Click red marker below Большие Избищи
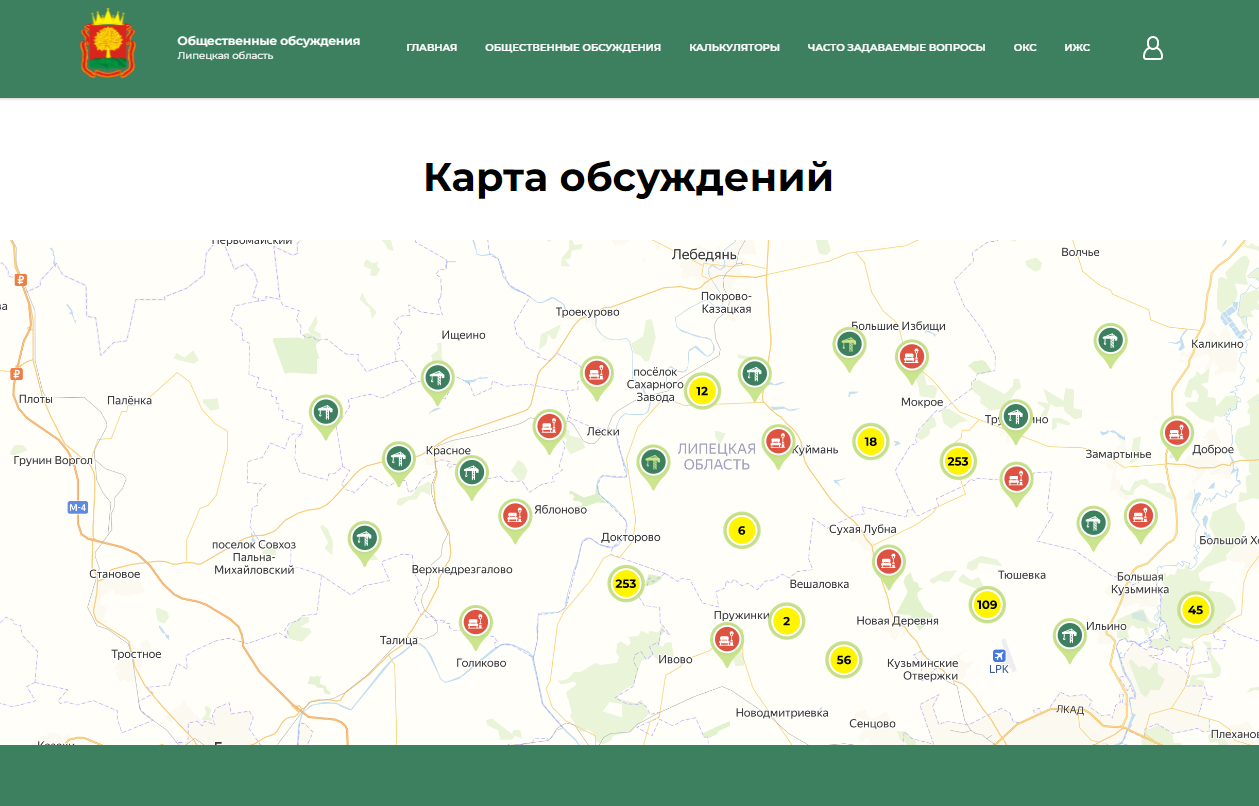1259x806 pixels. (911, 361)
